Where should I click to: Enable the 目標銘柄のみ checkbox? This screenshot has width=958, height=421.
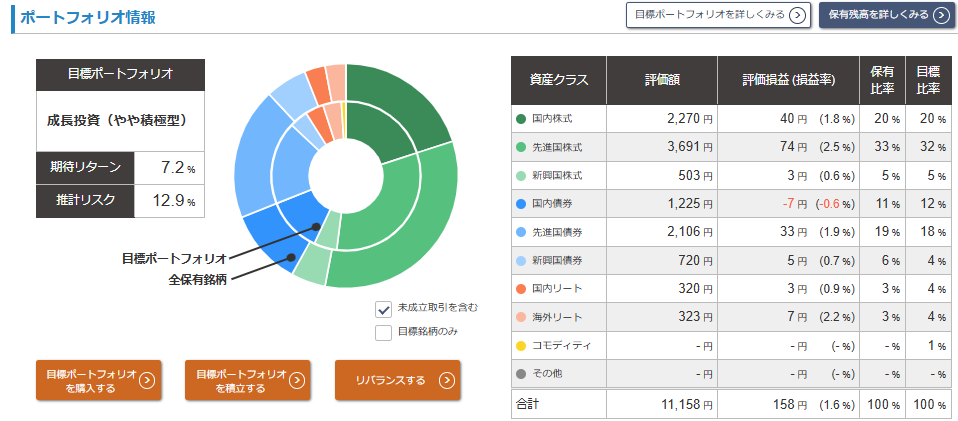pyautogui.click(x=383, y=333)
